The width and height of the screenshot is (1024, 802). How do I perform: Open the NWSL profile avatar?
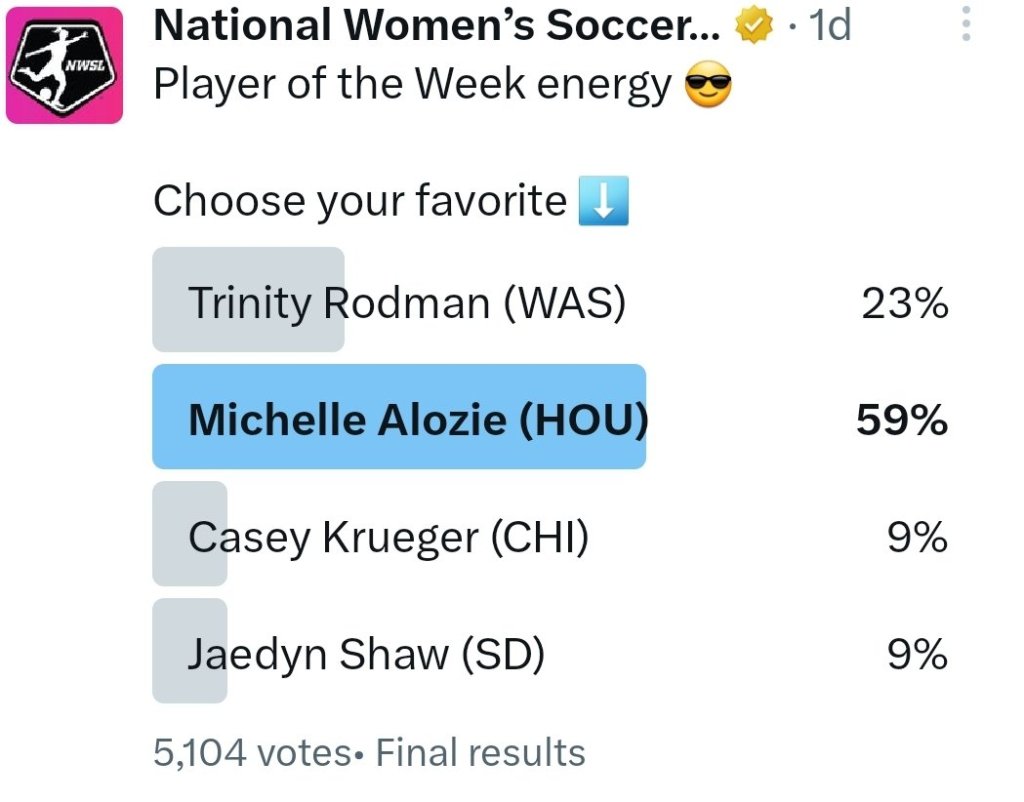point(64,65)
